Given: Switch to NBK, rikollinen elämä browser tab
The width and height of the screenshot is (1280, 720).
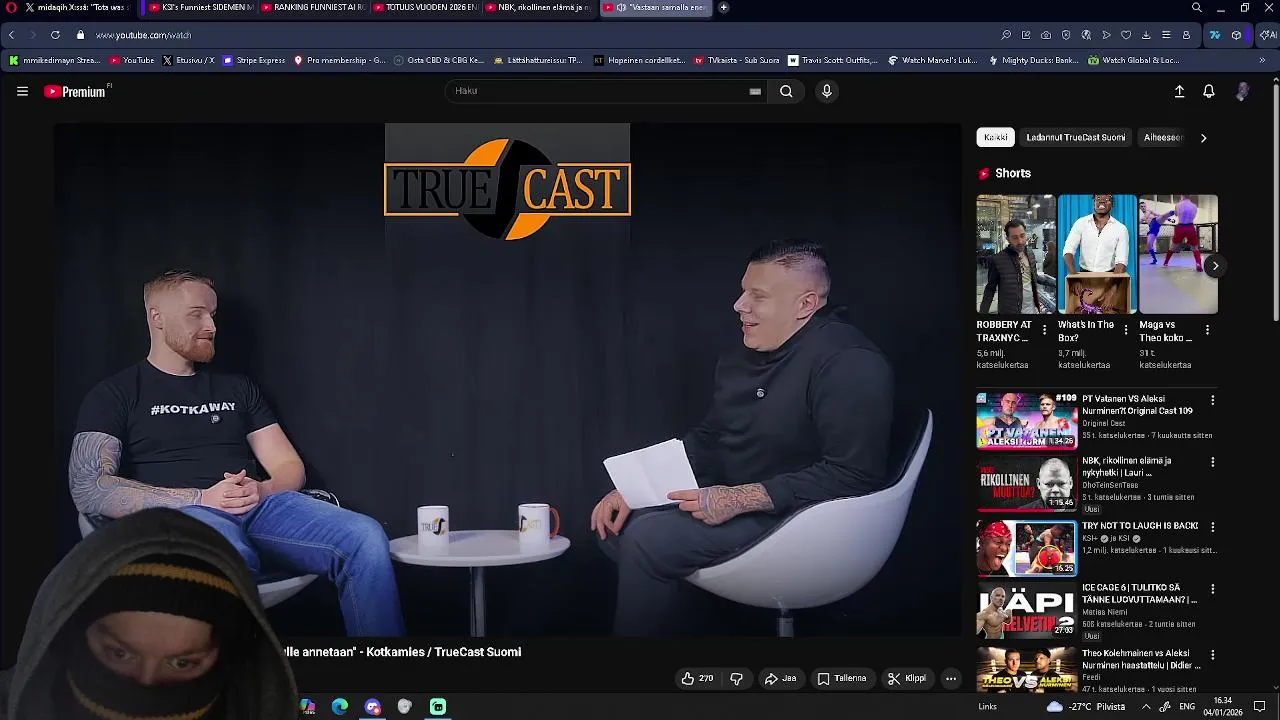Looking at the screenshot, I should (x=539, y=7).
